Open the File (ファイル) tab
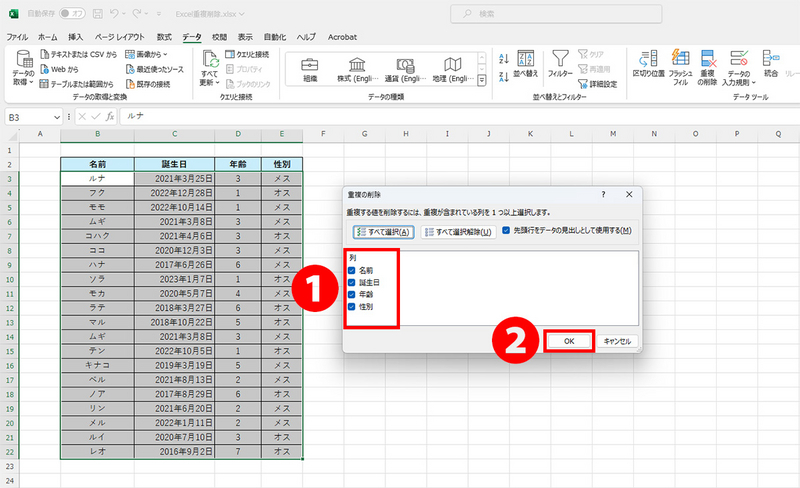The height and width of the screenshot is (488, 800). pos(17,37)
